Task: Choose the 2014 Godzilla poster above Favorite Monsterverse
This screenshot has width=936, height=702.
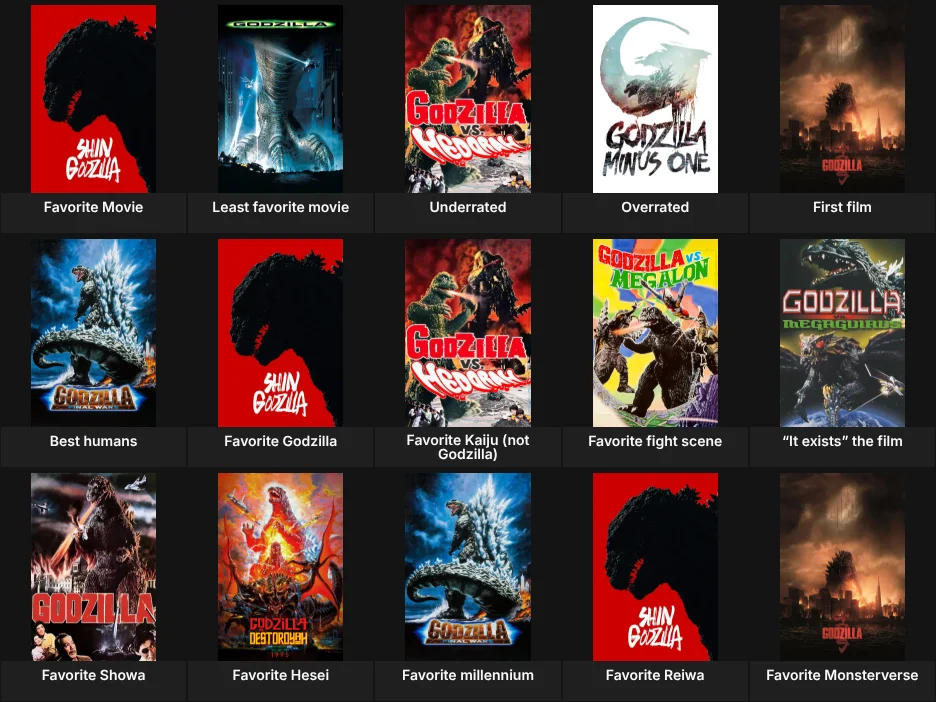Action: [842, 566]
